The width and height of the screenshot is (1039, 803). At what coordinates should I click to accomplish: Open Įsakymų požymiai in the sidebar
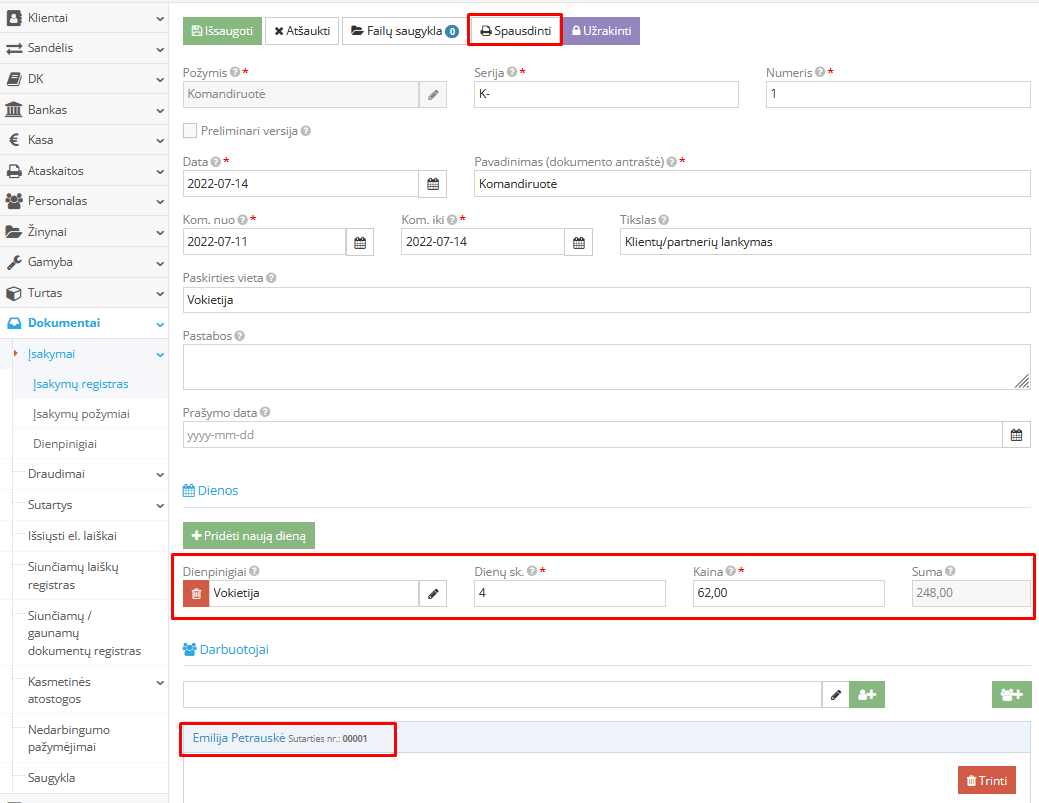pyautogui.click(x=81, y=414)
